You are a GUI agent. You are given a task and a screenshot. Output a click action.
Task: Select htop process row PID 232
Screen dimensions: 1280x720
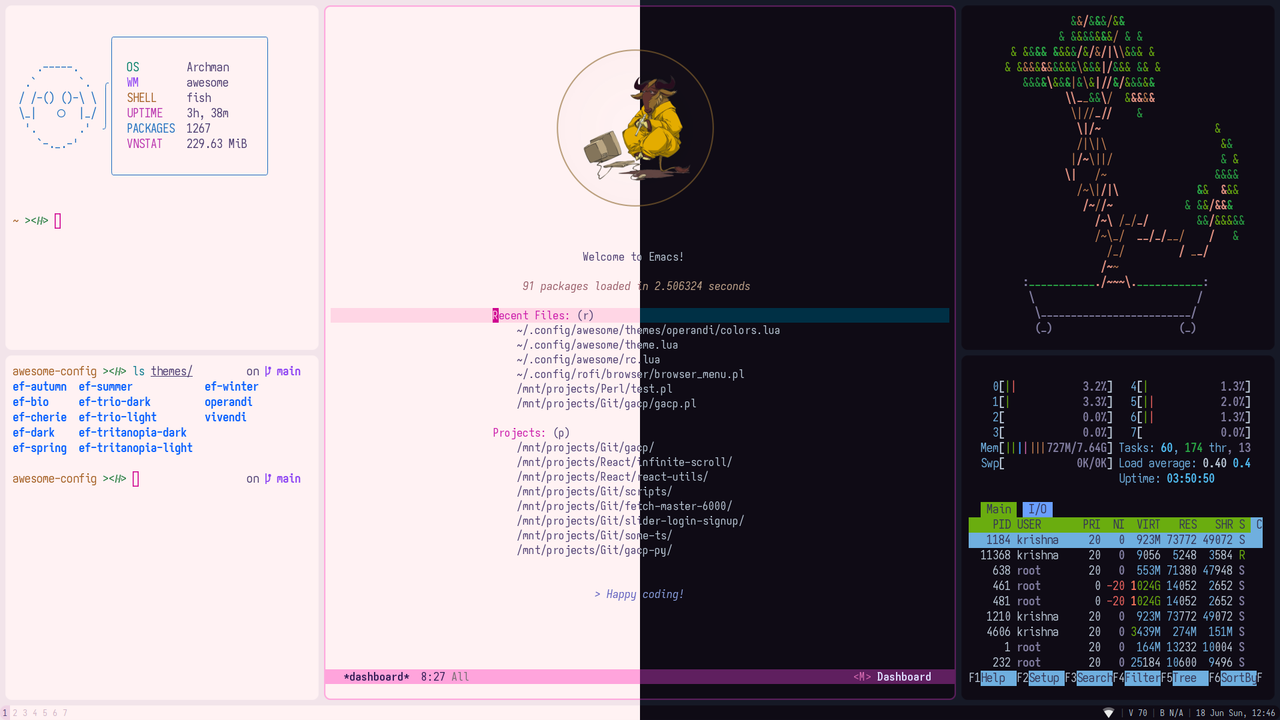(x=1115, y=662)
